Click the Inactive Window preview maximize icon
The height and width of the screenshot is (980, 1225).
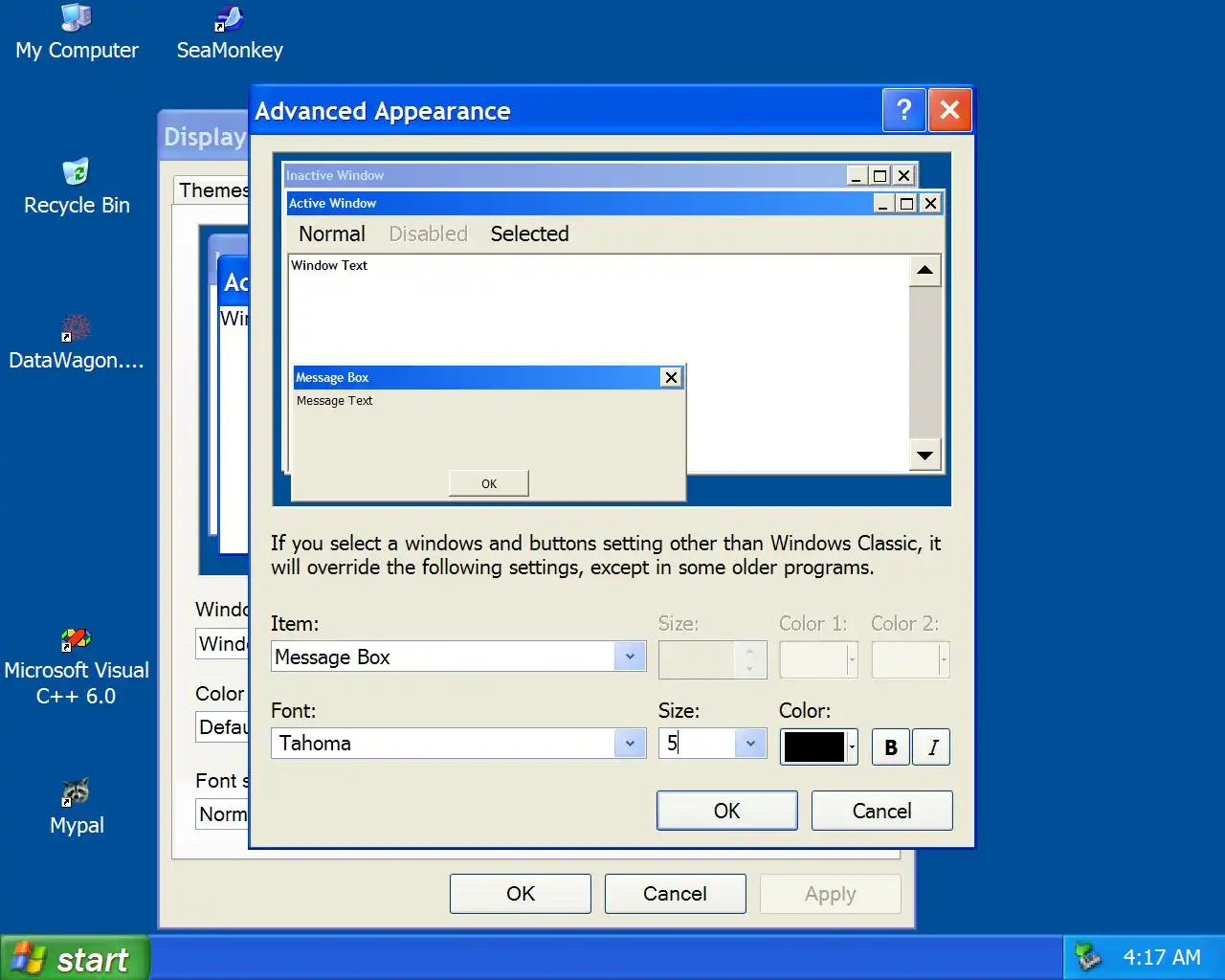tap(880, 175)
